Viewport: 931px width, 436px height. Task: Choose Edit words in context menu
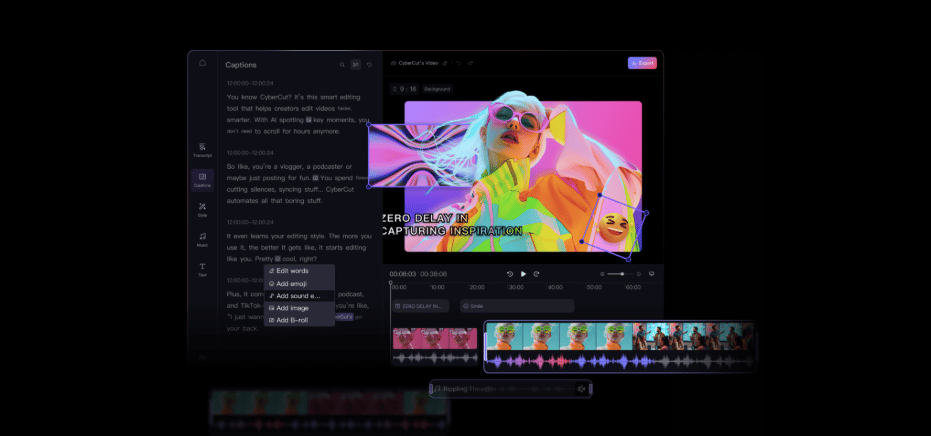pyautogui.click(x=299, y=271)
